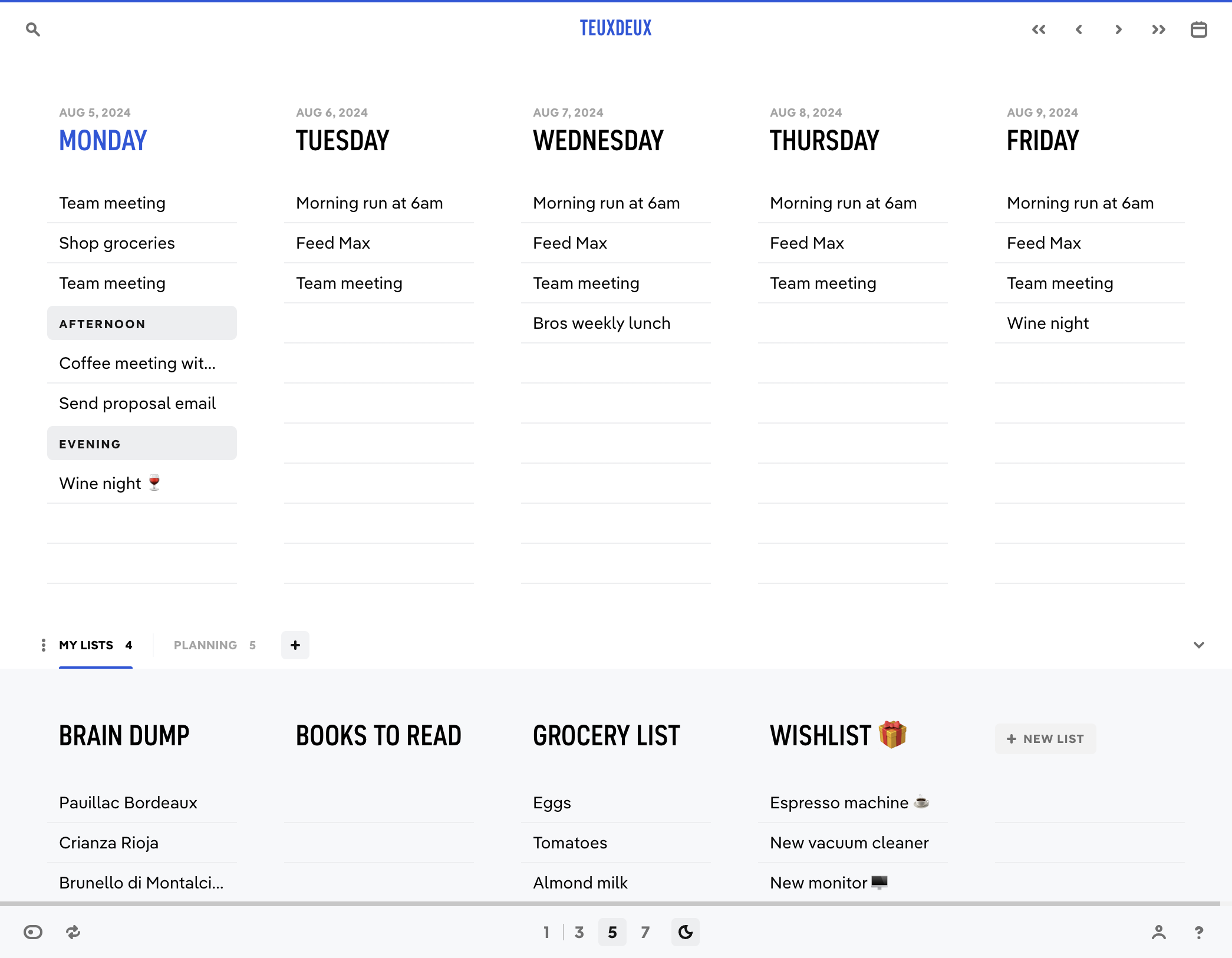The width and height of the screenshot is (1232, 958).
Task: Click the Wishlist list title
Action: 838,736
